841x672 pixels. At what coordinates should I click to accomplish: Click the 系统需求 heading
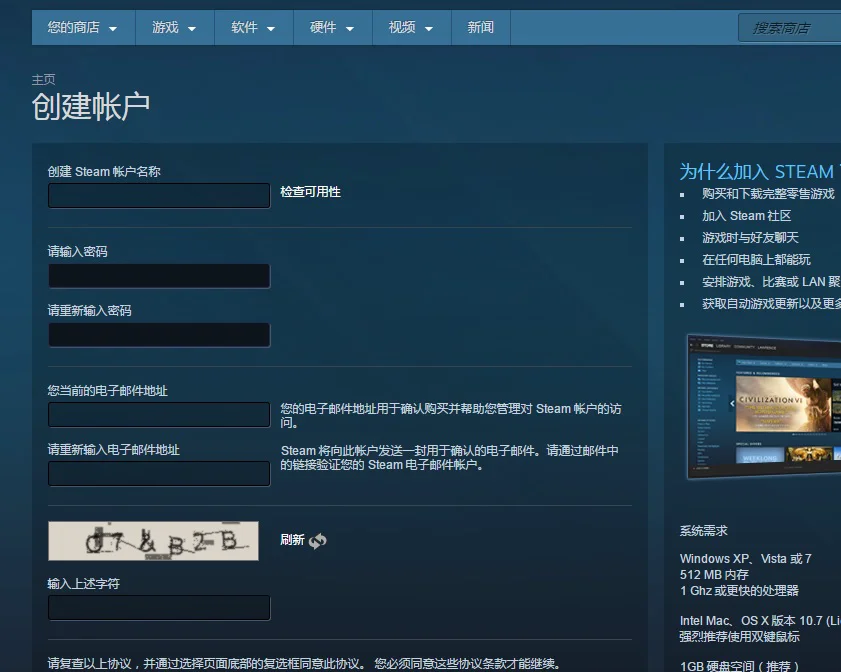pyautogui.click(x=703, y=531)
